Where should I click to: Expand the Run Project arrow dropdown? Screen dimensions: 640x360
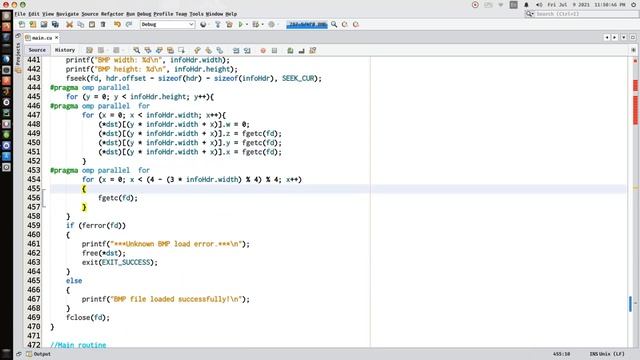tap(247, 24)
